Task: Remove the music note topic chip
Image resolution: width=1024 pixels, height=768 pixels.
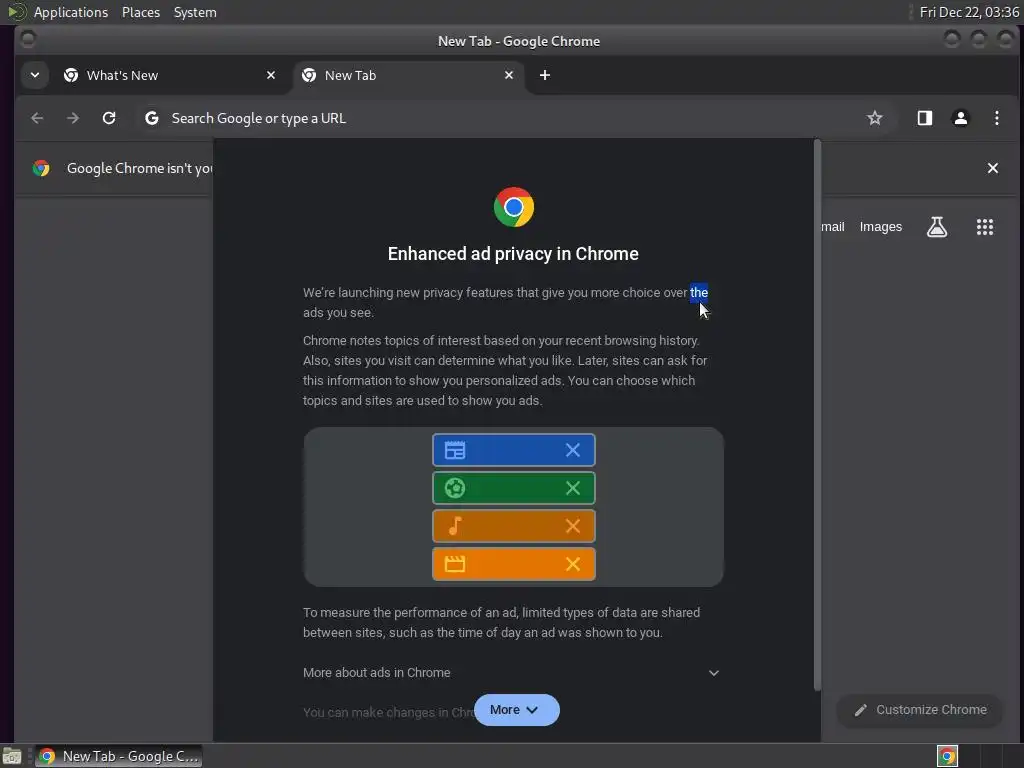Action: click(573, 526)
